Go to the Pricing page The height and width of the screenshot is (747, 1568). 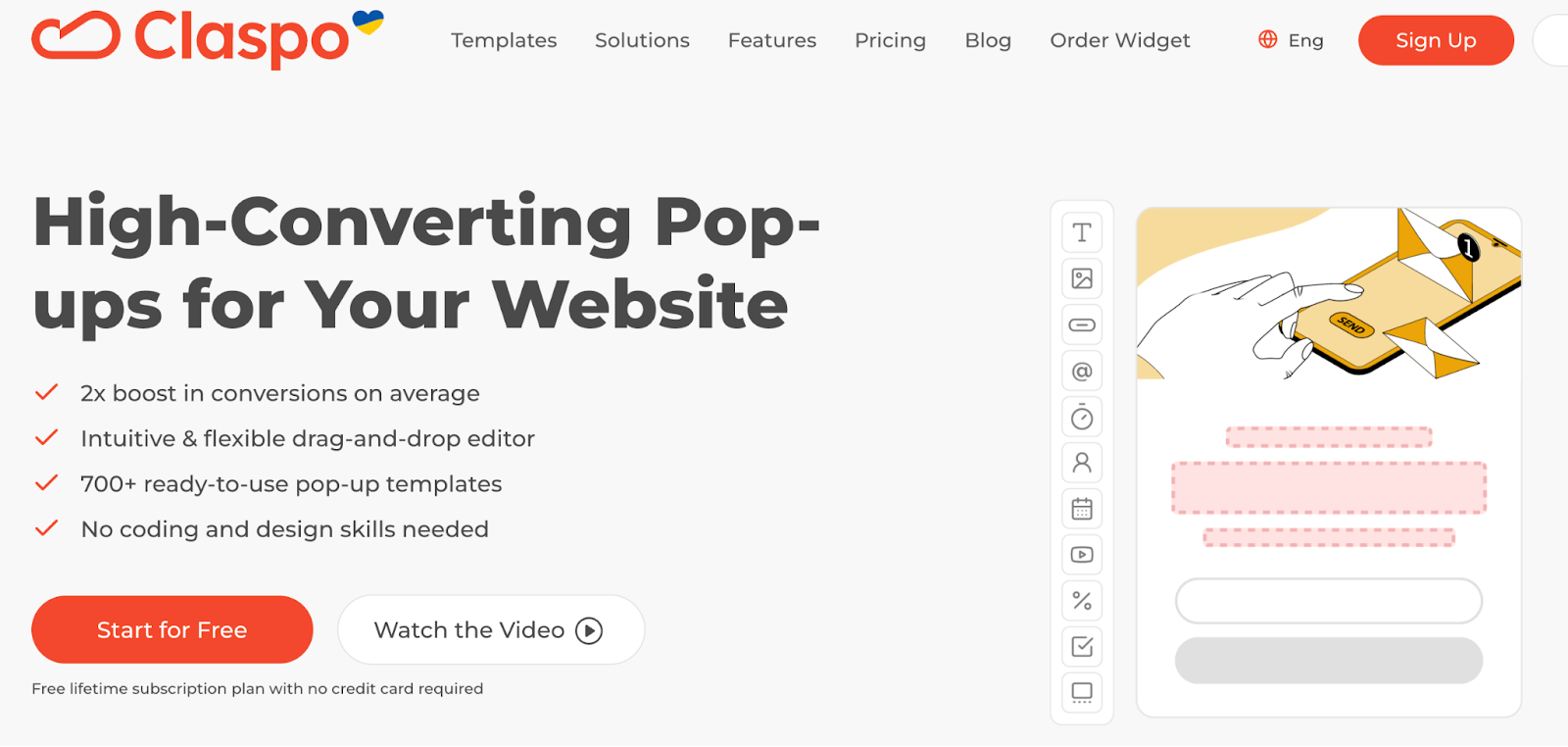coord(890,40)
